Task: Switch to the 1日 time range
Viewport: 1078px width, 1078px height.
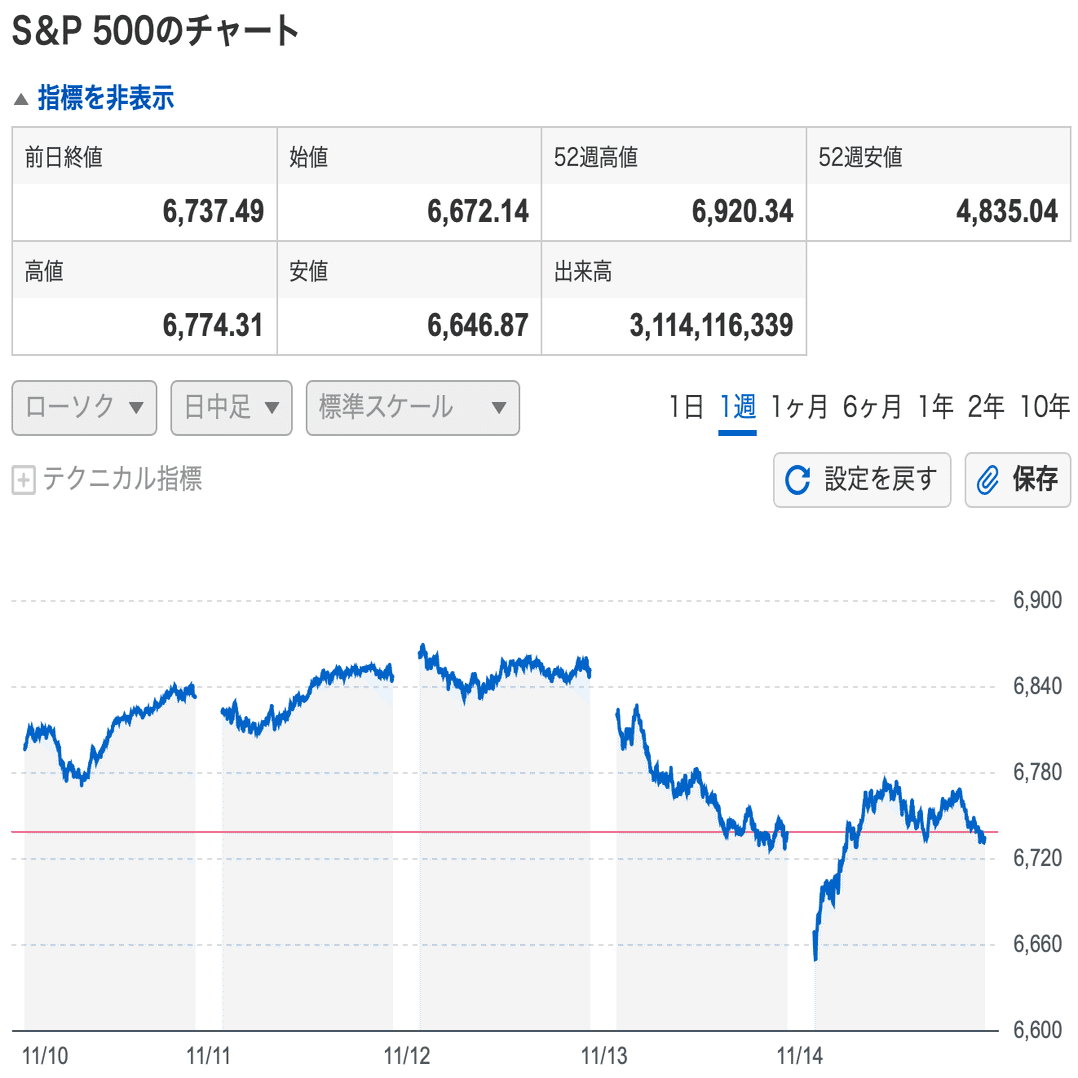Action: (x=687, y=407)
